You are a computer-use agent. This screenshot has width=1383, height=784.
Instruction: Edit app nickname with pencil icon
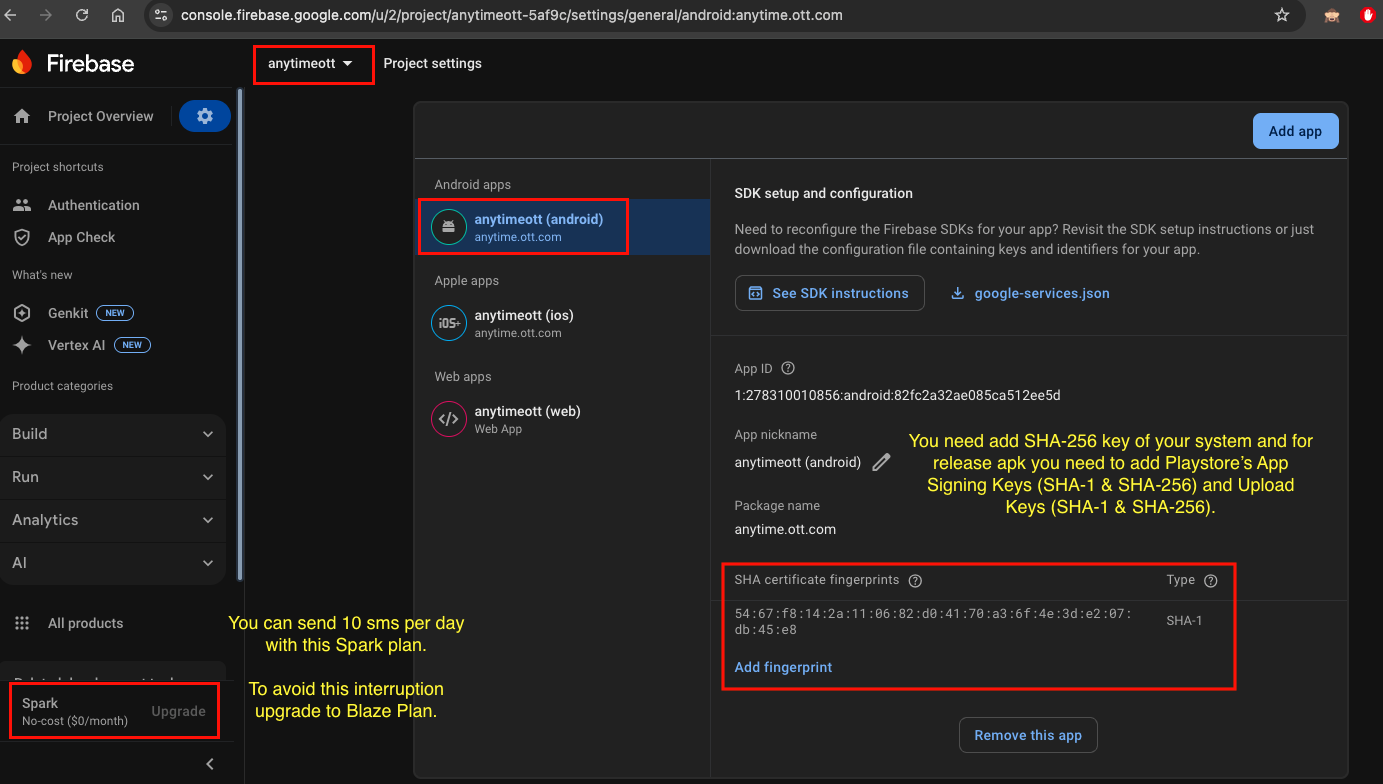881,462
